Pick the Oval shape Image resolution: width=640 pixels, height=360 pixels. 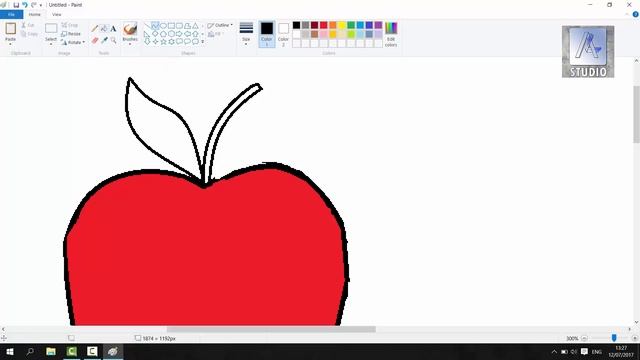click(163, 26)
